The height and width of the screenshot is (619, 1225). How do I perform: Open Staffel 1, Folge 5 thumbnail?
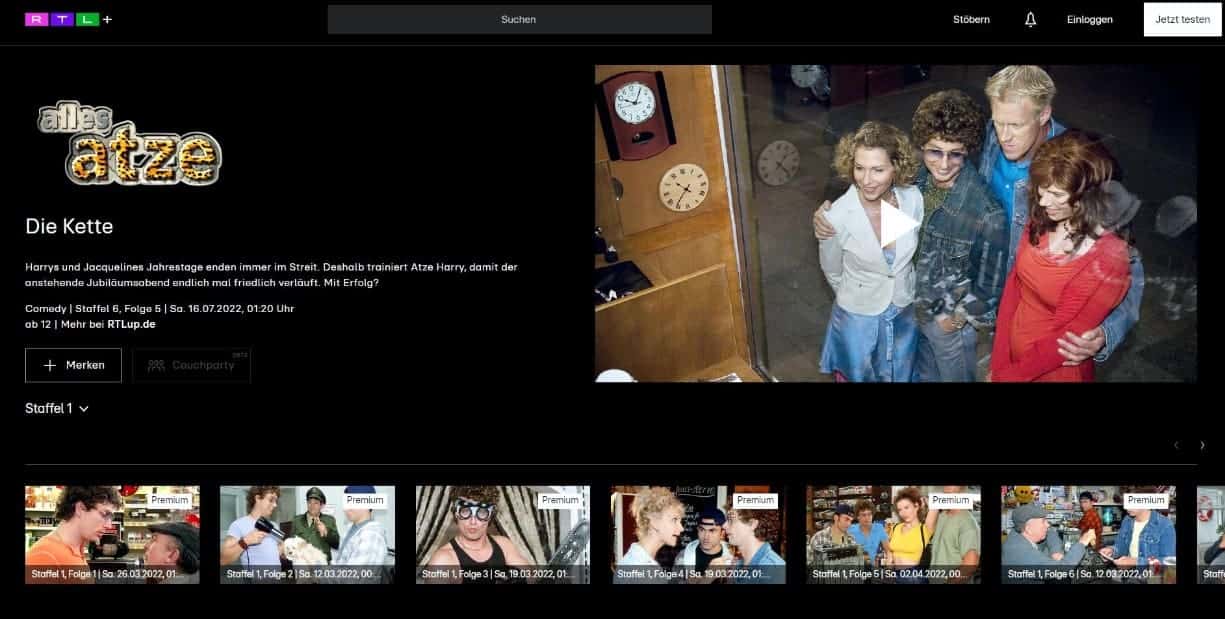click(x=893, y=535)
